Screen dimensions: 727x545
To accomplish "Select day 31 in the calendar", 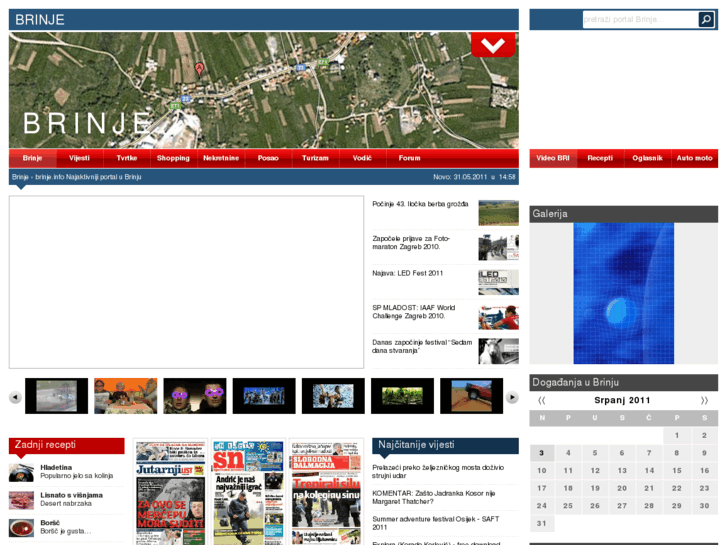I will 542,524.
